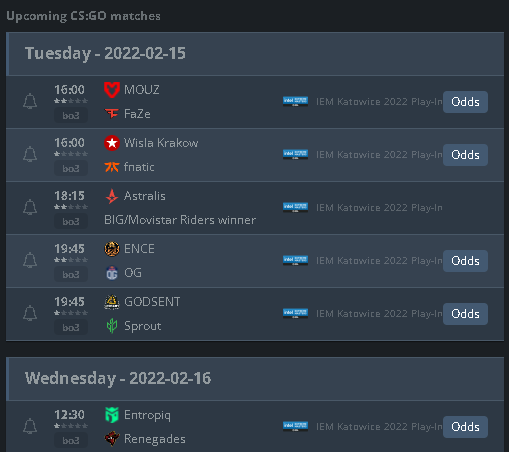Click the ENCE team logo
The width and height of the screenshot is (509, 452).
[112, 249]
